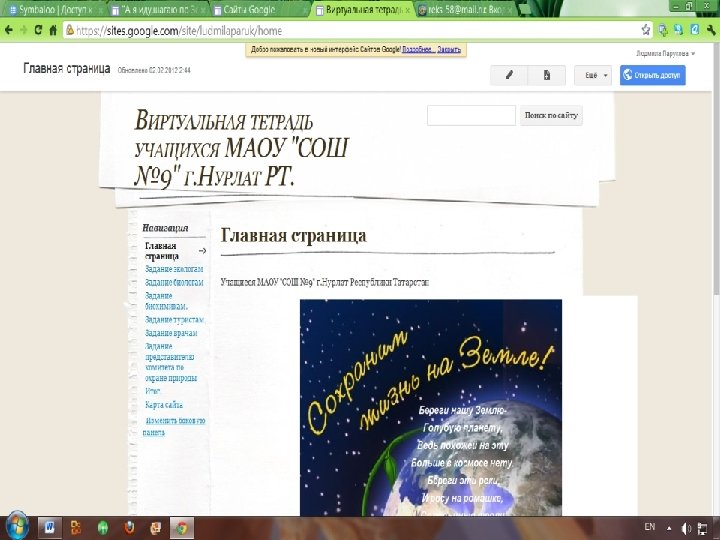The height and width of the screenshot is (540, 720).
Task: Bookmark this page with the star icon
Action: (x=646, y=30)
